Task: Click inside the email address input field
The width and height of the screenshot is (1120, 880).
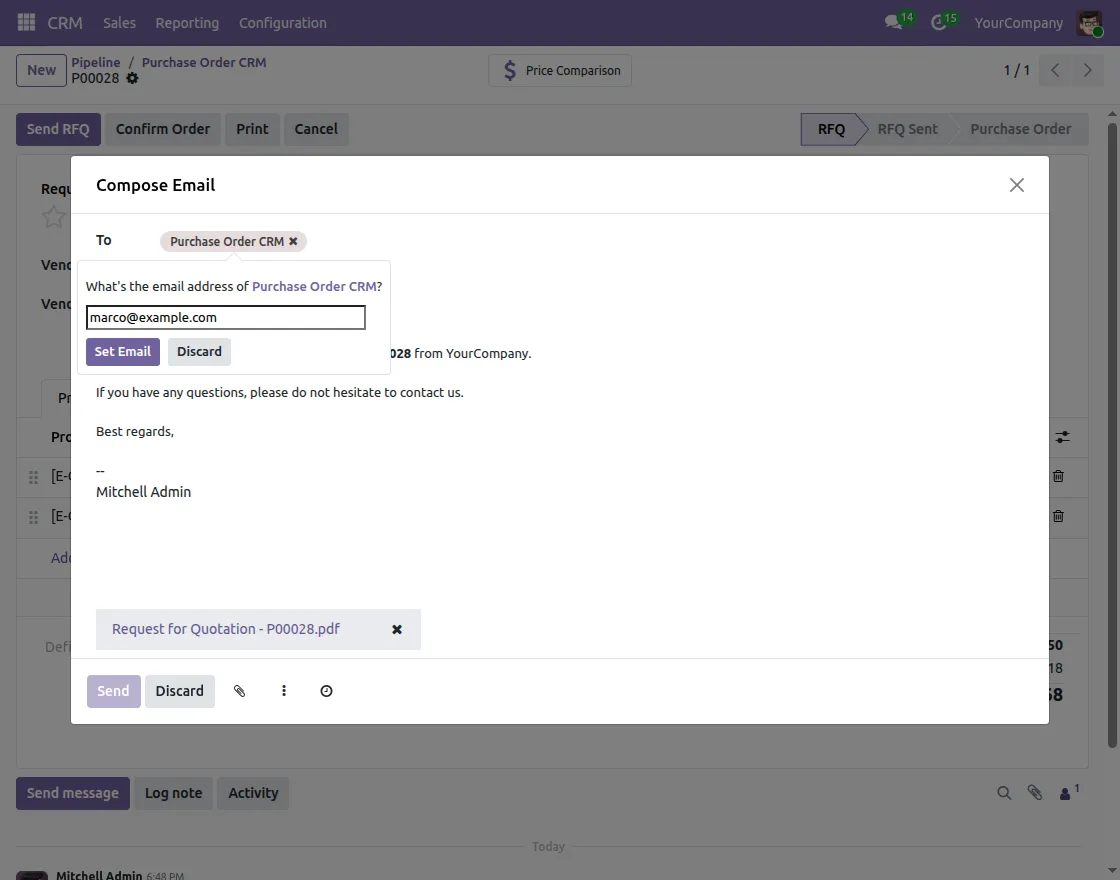Action: pos(225,317)
